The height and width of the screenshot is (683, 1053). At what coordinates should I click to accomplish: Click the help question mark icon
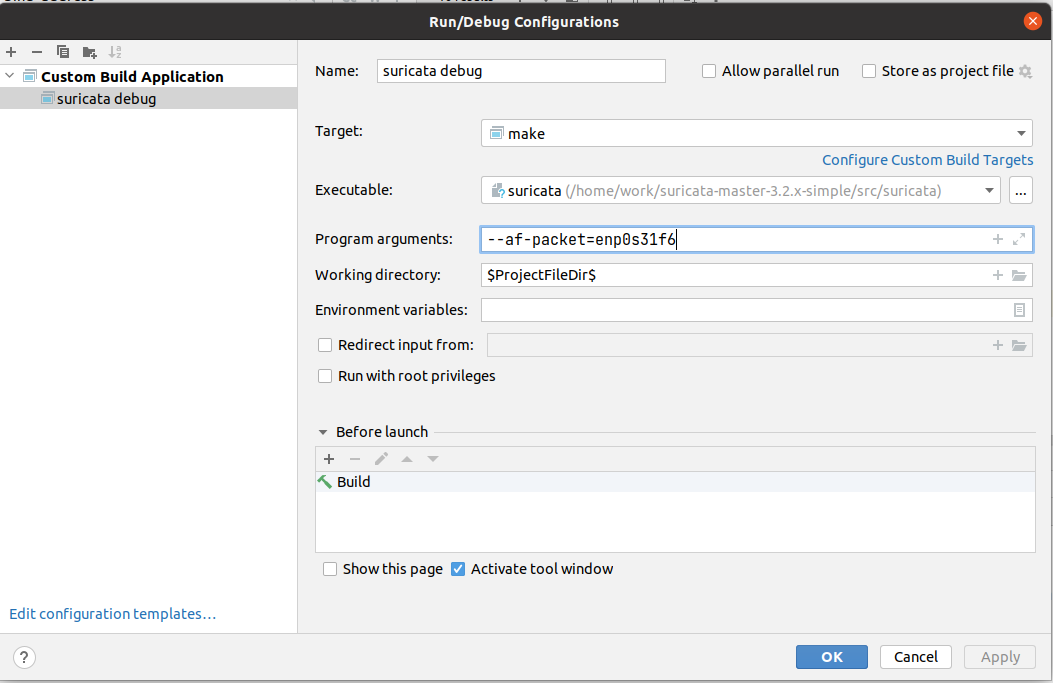pyautogui.click(x=24, y=657)
